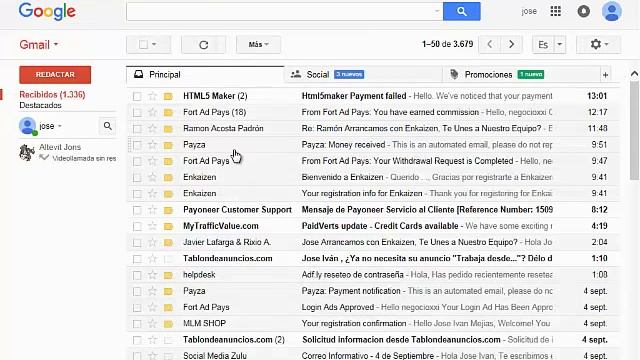Star the Payoneer Customer Support email
Screen dimensions: 640x360
tap(152, 210)
